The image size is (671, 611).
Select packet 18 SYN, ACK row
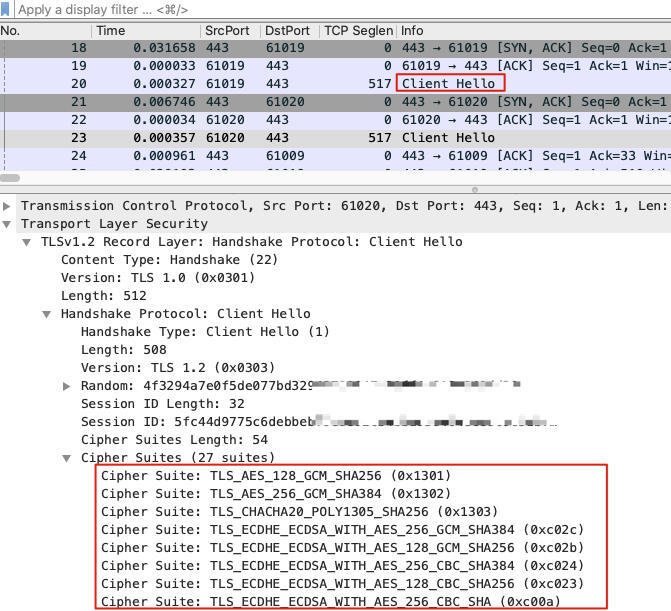300,48
